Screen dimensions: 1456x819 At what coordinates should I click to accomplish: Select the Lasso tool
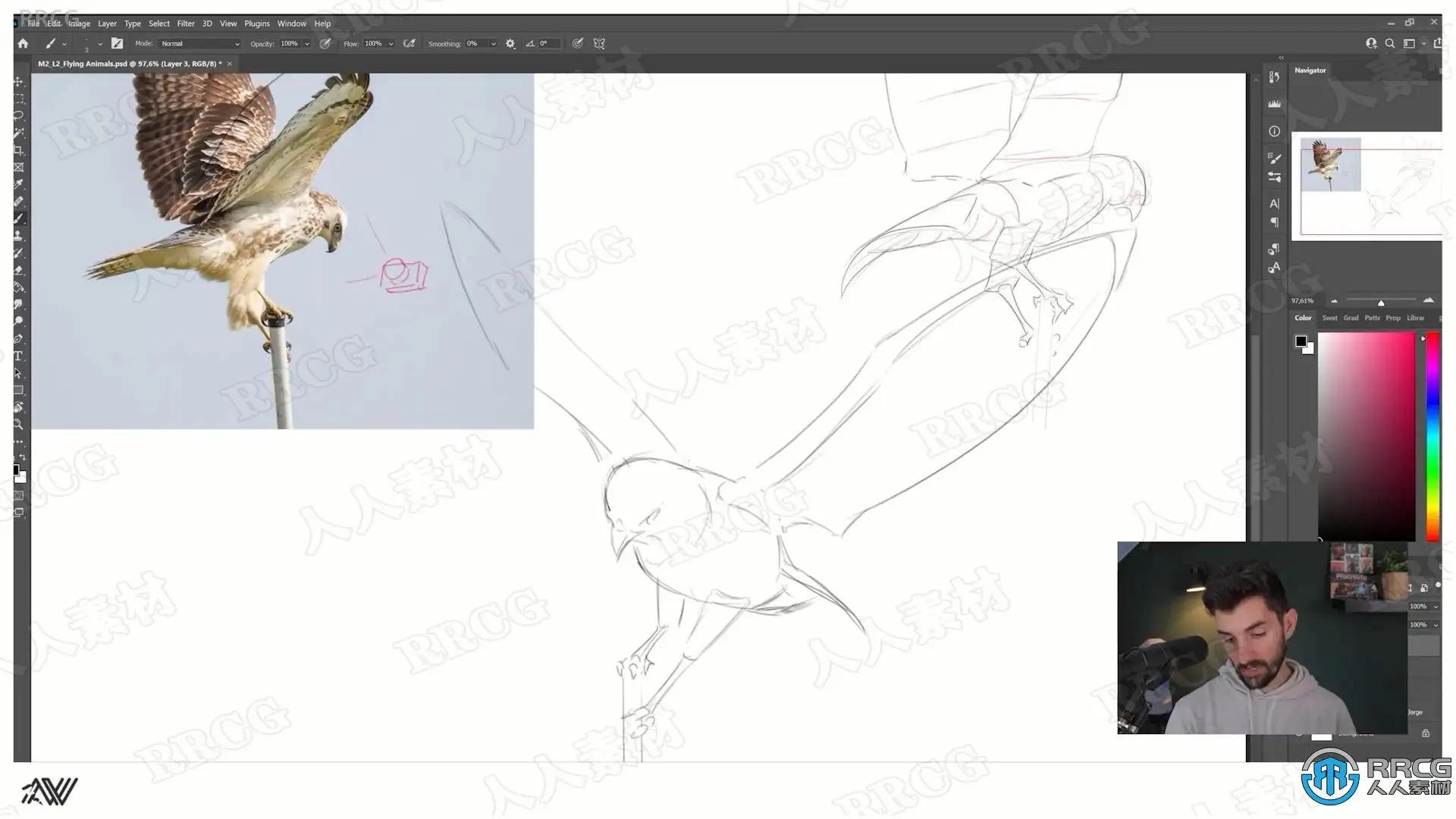(x=19, y=115)
